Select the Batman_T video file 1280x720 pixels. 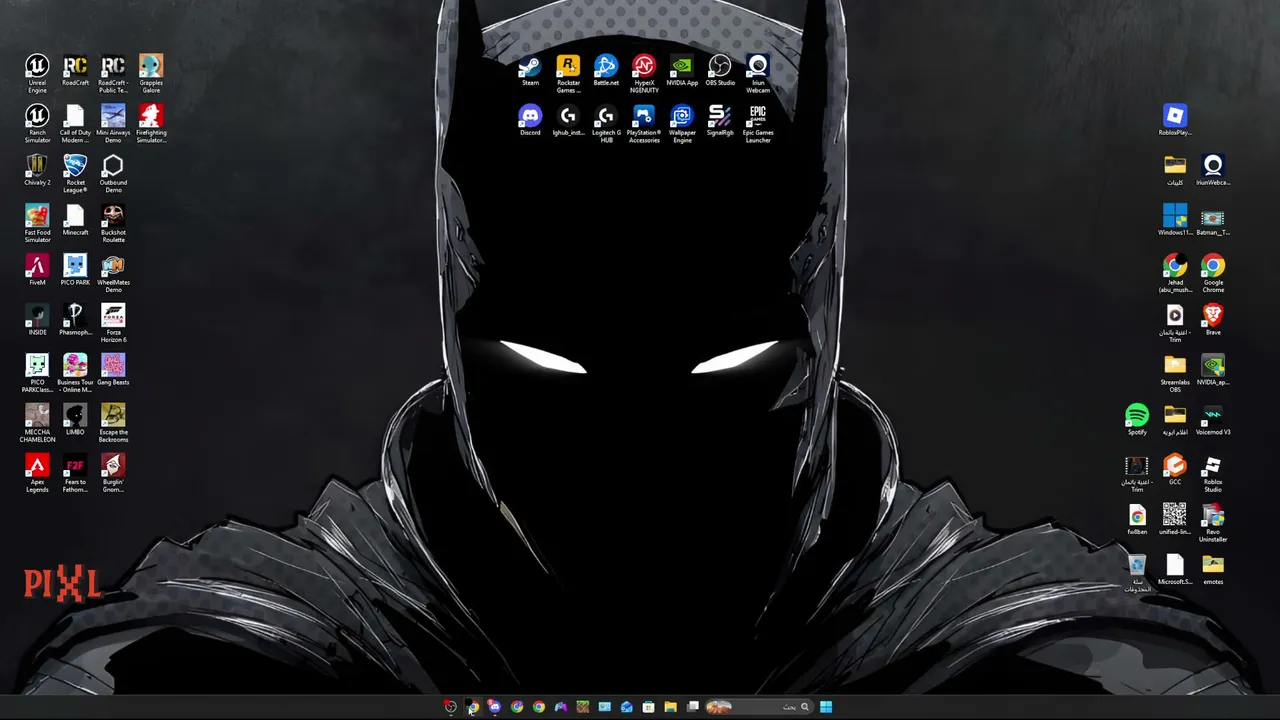click(1213, 221)
